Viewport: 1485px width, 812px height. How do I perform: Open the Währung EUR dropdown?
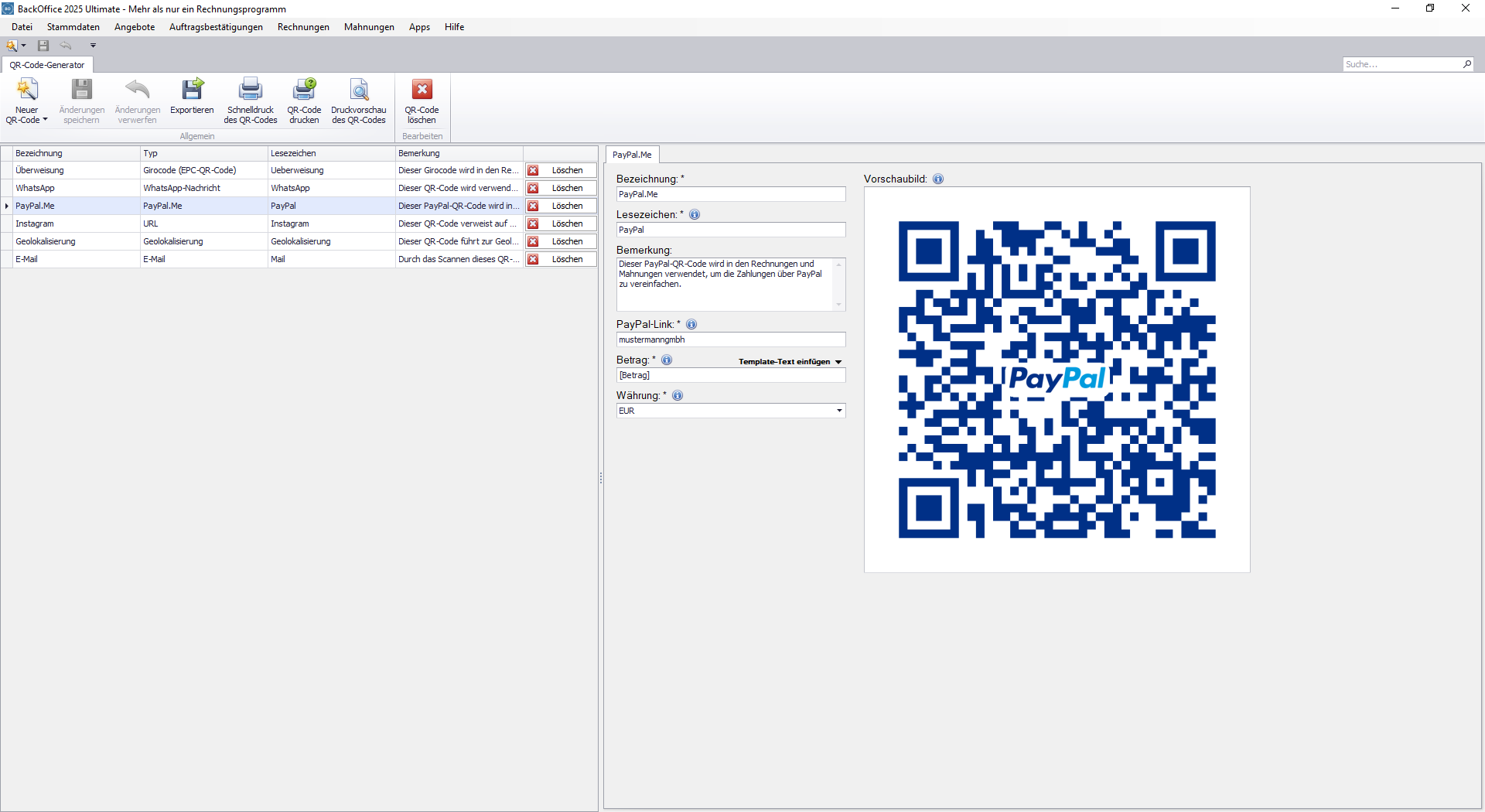[x=839, y=411]
